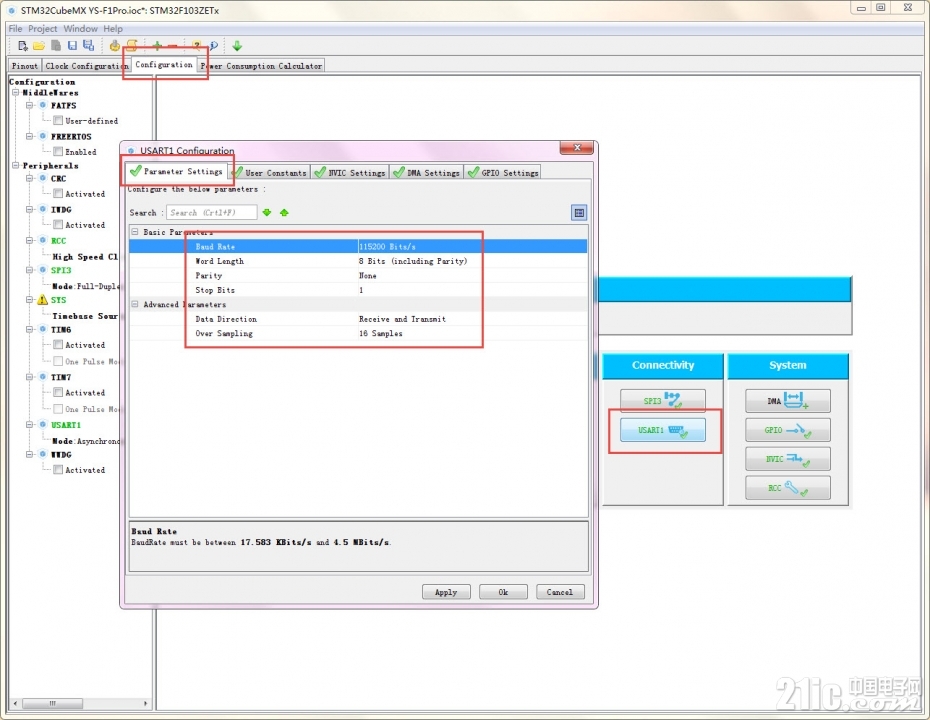Open the Help menu
Image resolution: width=930 pixels, height=720 pixels.
pyautogui.click(x=113, y=28)
